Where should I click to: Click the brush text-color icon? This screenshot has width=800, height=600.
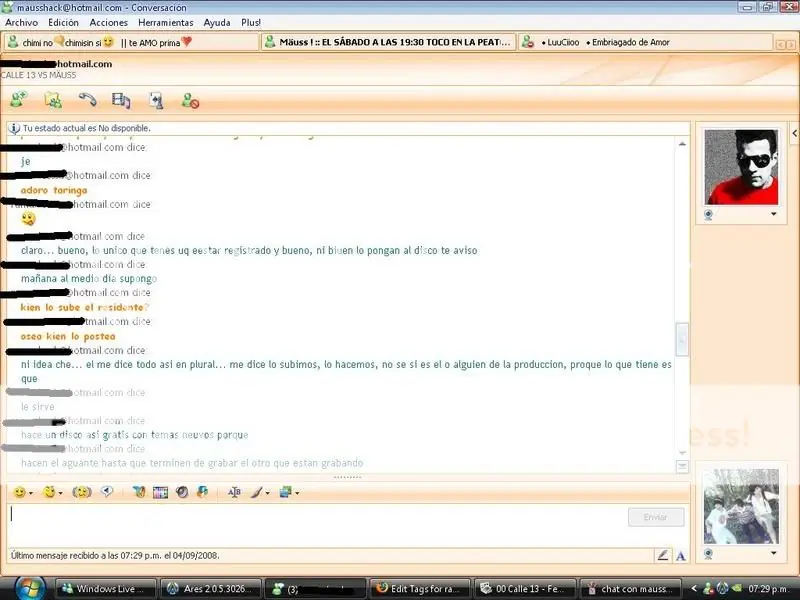click(257, 492)
